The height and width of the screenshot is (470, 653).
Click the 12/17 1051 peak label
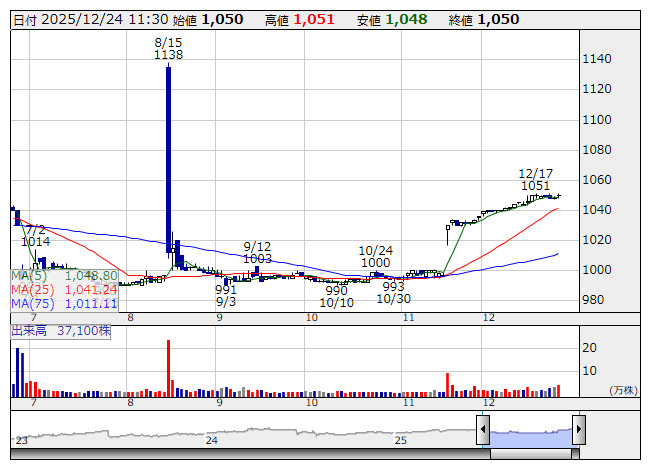(536, 179)
